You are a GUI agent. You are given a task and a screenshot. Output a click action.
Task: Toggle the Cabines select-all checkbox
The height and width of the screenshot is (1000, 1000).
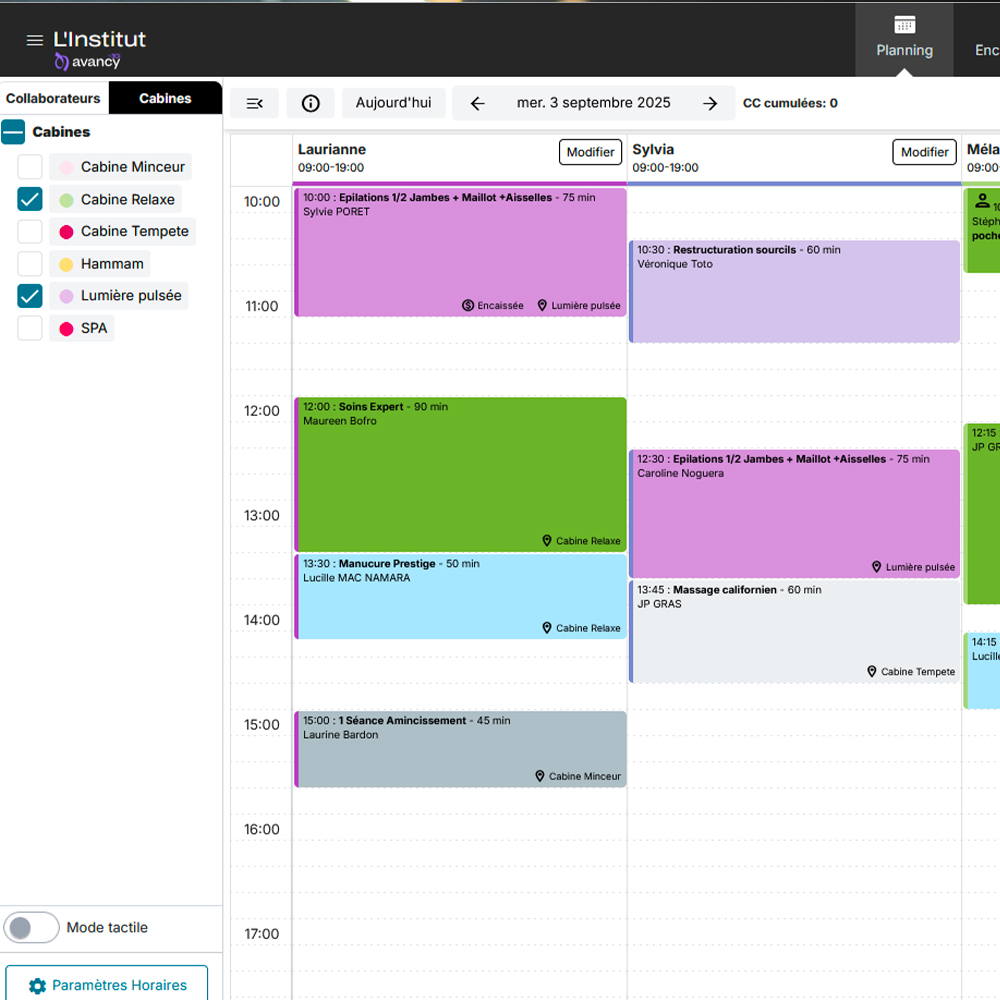click(x=13, y=132)
